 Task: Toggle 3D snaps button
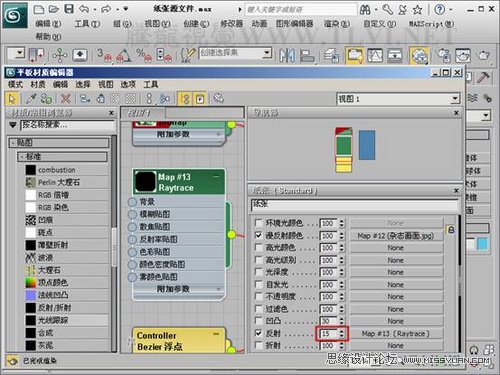click(x=103, y=55)
